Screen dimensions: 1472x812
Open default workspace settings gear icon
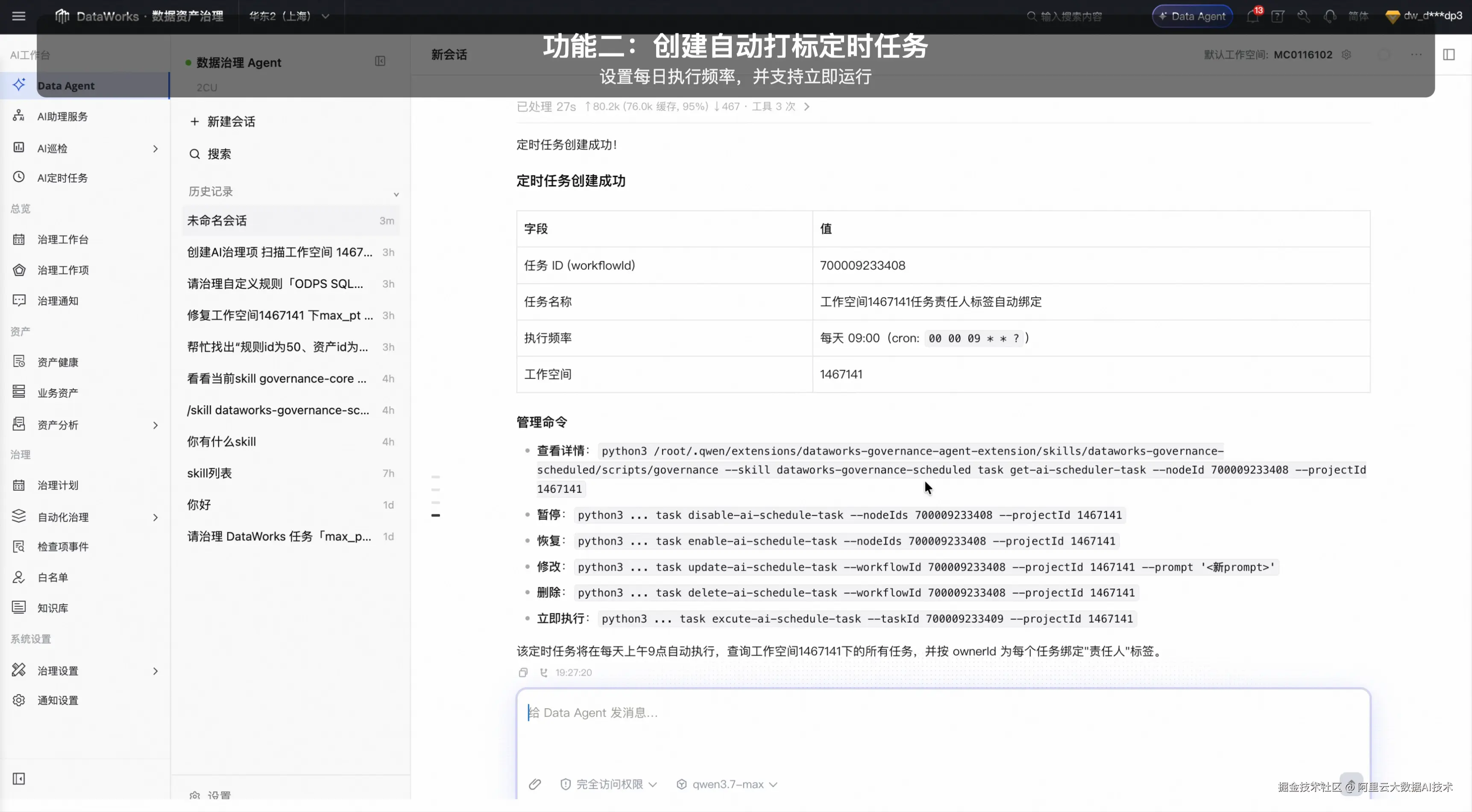click(x=1346, y=54)
